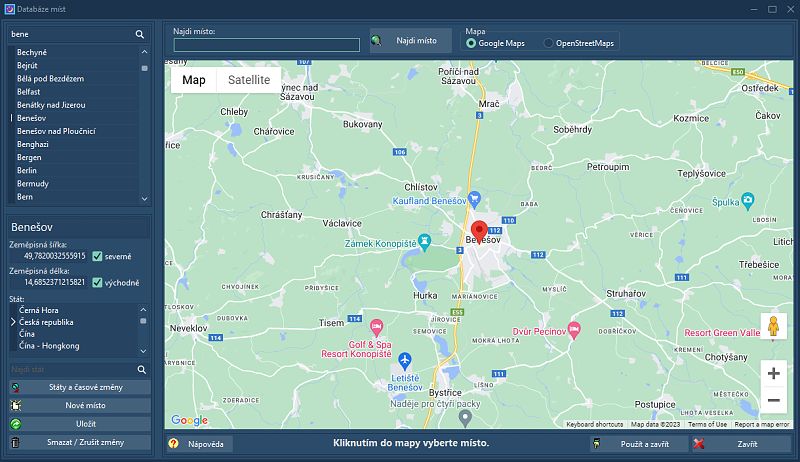Screen dimensions: 800x462
Task: Click the Kaufland Benešov shopping marker
Action: pyautogui.click(x=476, y=197)
